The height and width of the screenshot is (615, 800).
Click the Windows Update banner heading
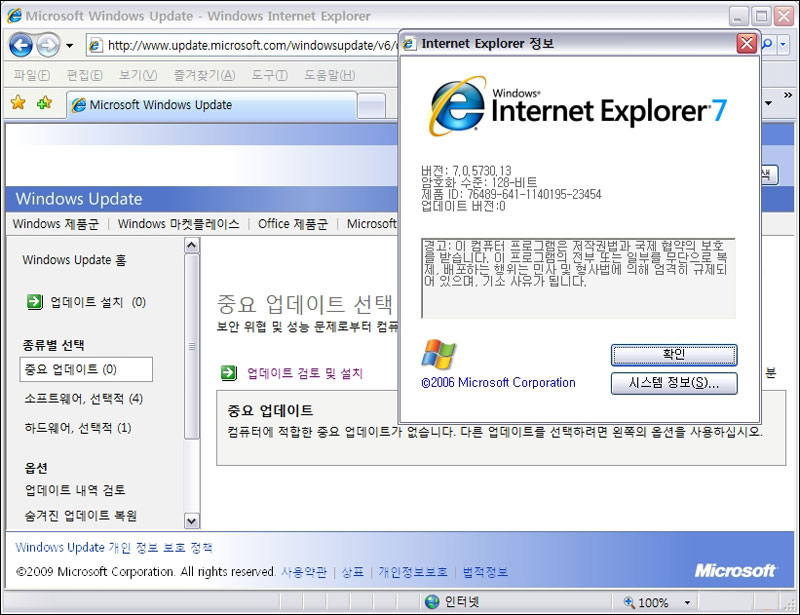tap(79, 199)
